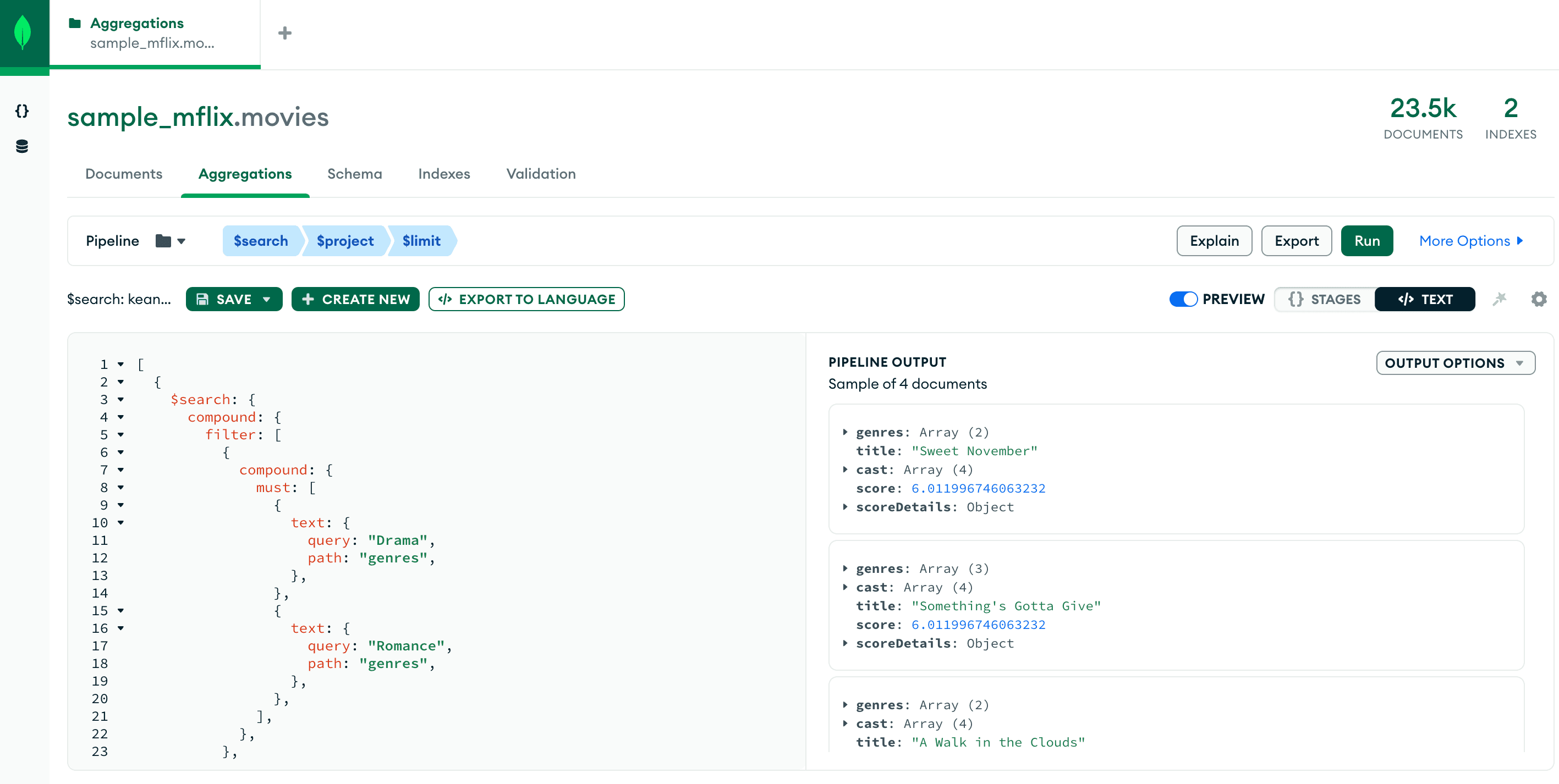Image resolution: width=1559 pixels, height=784 pixels.
Task: Toggle the Preview switch off
Action: 1183,299
